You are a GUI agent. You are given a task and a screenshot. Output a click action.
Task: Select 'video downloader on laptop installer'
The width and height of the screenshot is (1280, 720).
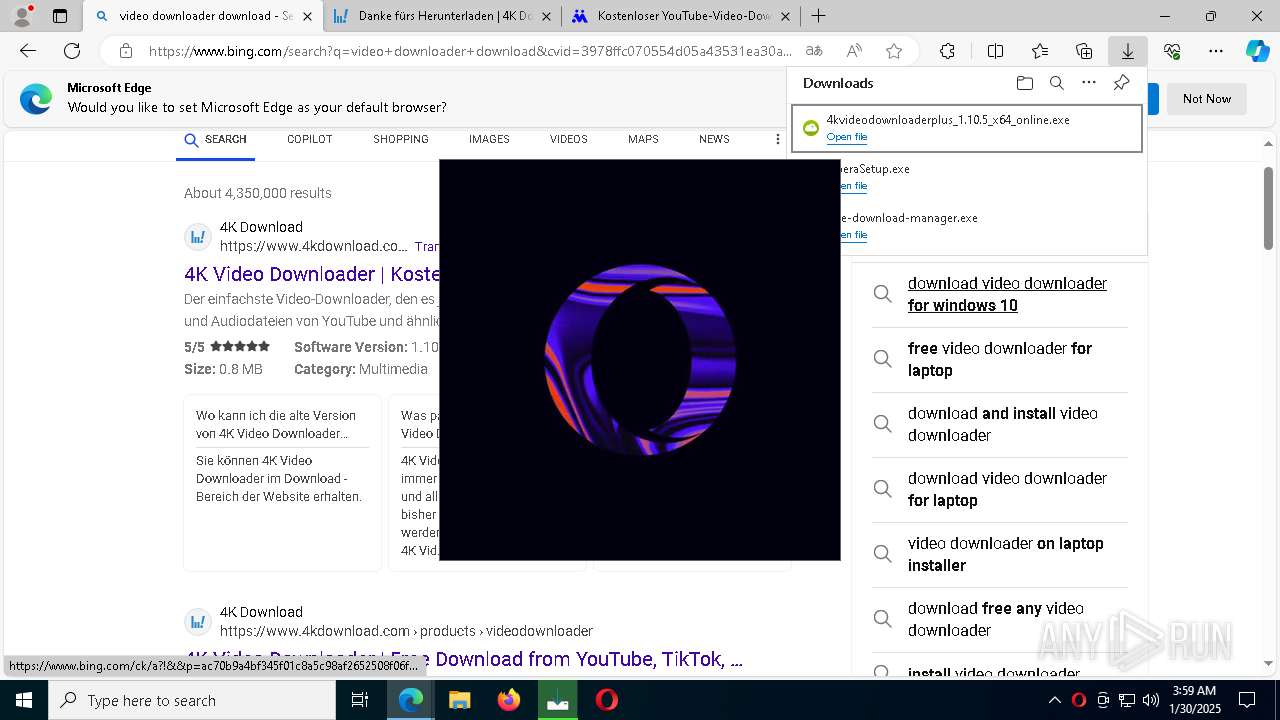pyautogui.click(x=1005, y=554)
